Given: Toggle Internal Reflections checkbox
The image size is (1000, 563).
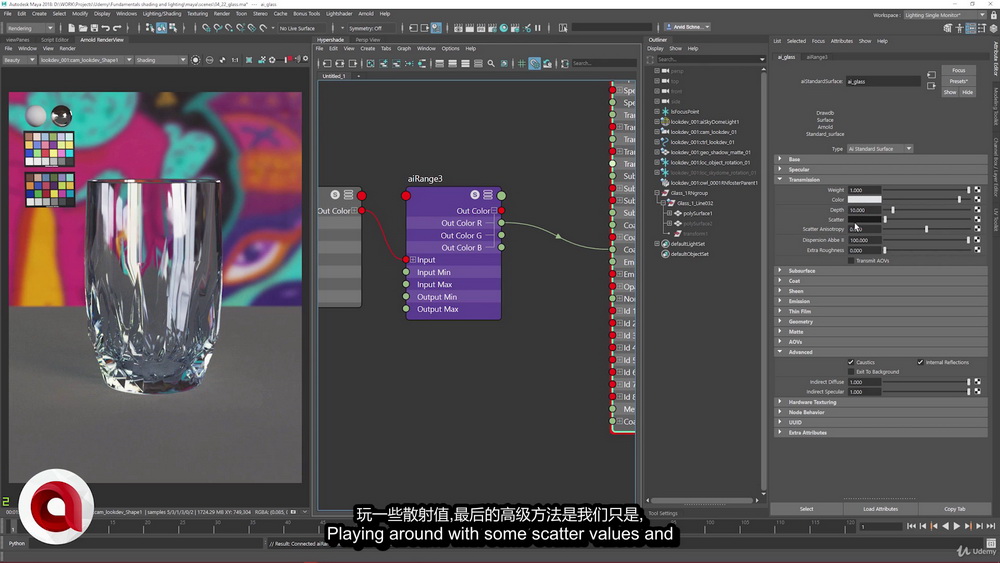Looking at the screenshot, I should (920, 362).
